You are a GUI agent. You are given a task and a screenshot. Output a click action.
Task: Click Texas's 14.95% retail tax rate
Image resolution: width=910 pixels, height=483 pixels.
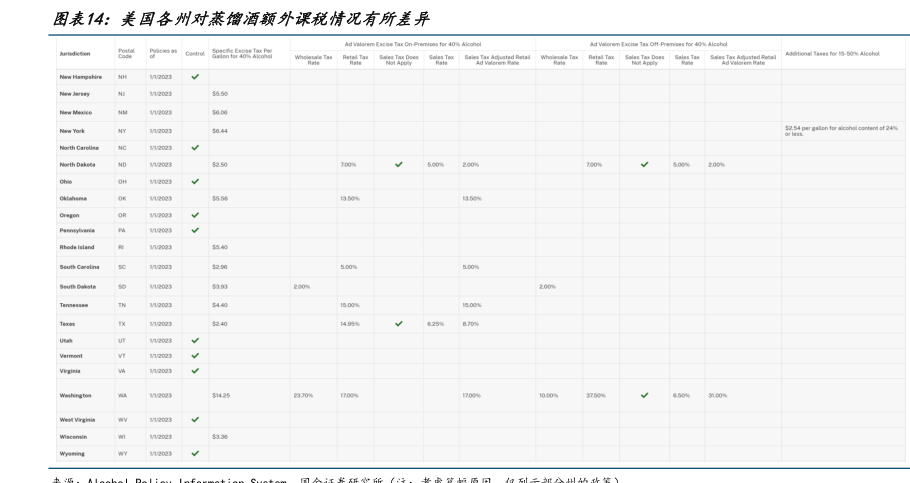click(350, 324)
